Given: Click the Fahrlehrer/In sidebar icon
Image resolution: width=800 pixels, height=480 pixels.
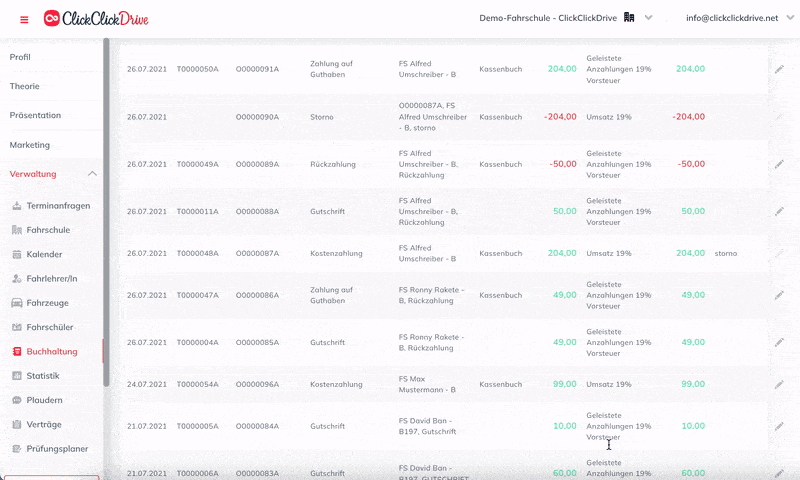Looking at the screenshot, I should pyautogui.click(x=17, y=279).
